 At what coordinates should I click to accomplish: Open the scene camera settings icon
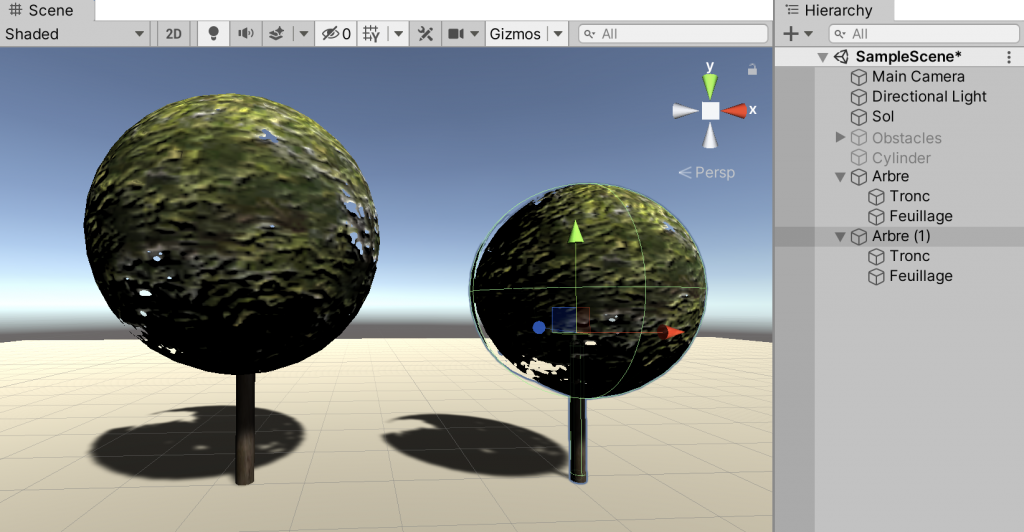457,34
